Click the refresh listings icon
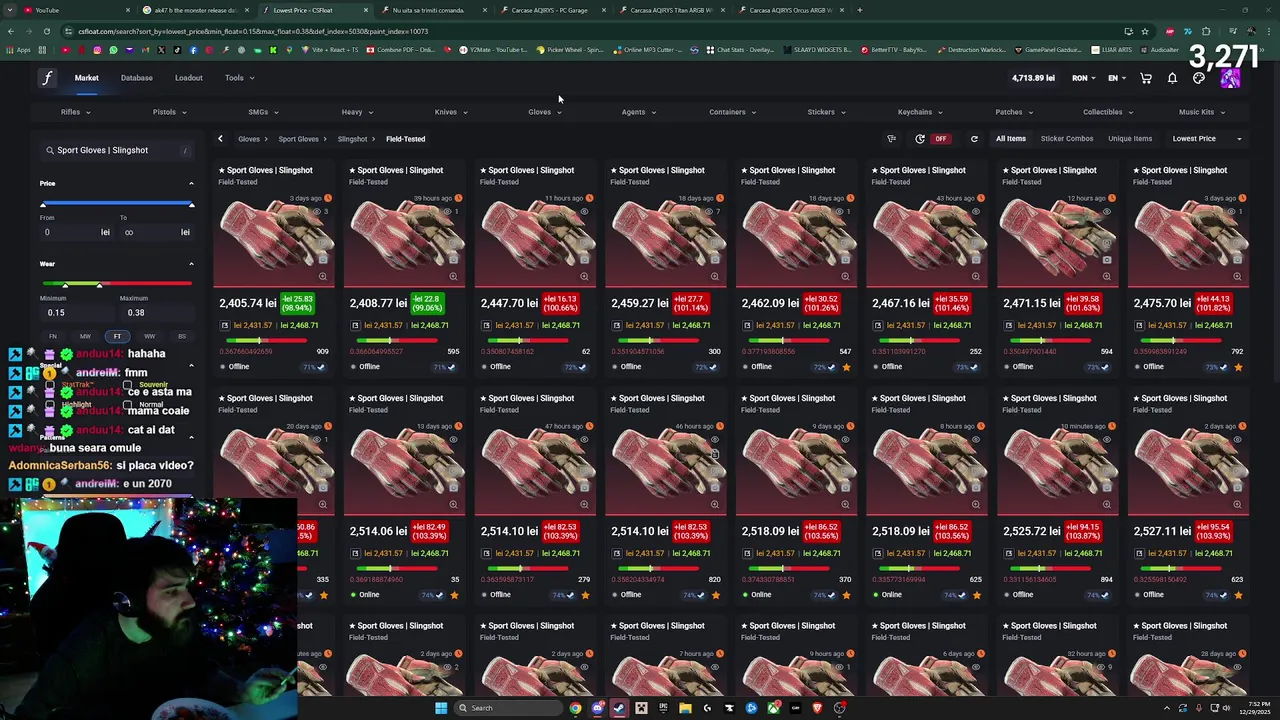 pyautogui.click(x=974, y=139)
